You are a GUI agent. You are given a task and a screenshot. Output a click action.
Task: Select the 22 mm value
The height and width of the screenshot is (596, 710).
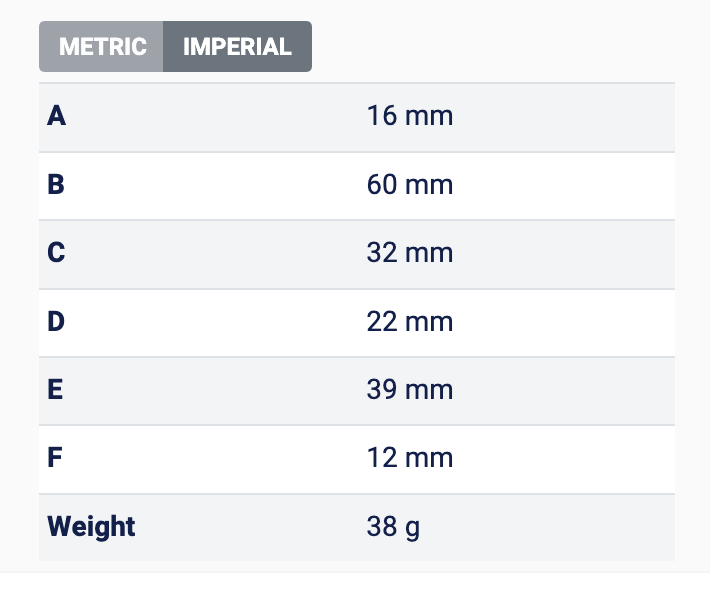pos(409,322)
